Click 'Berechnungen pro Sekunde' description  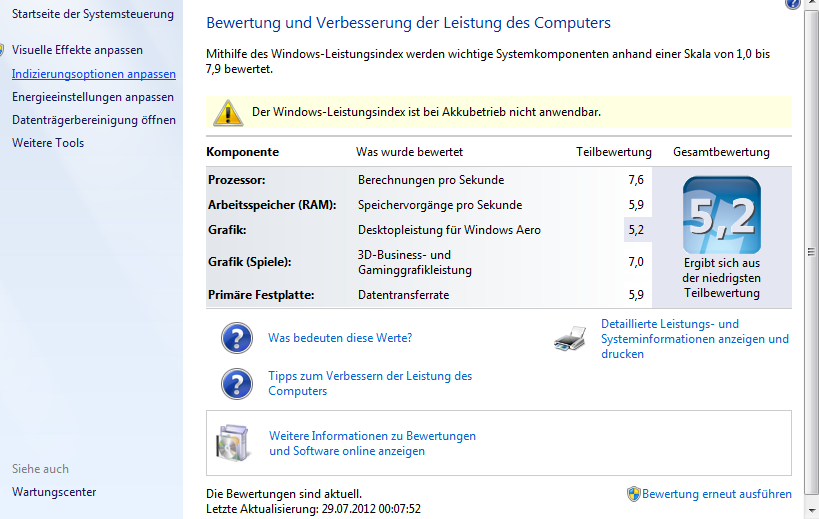tap(431, 180)
